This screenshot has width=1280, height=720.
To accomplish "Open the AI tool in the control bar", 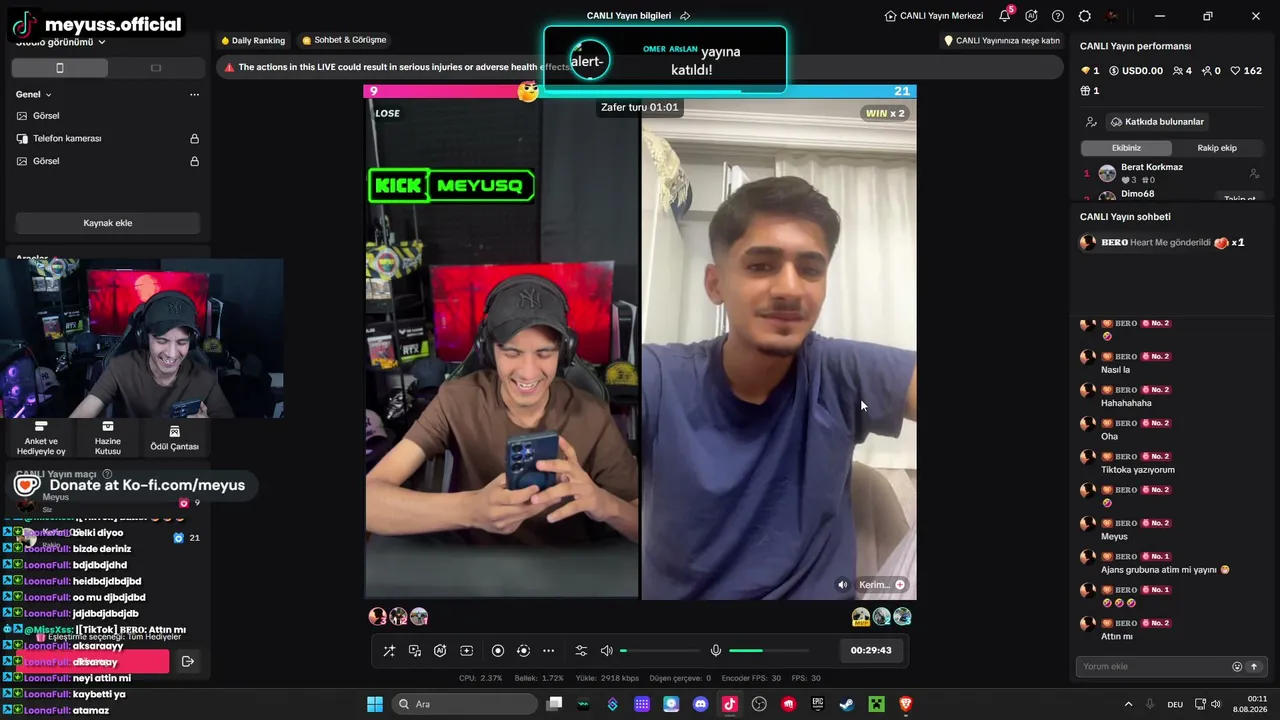I will coord(440,651).
